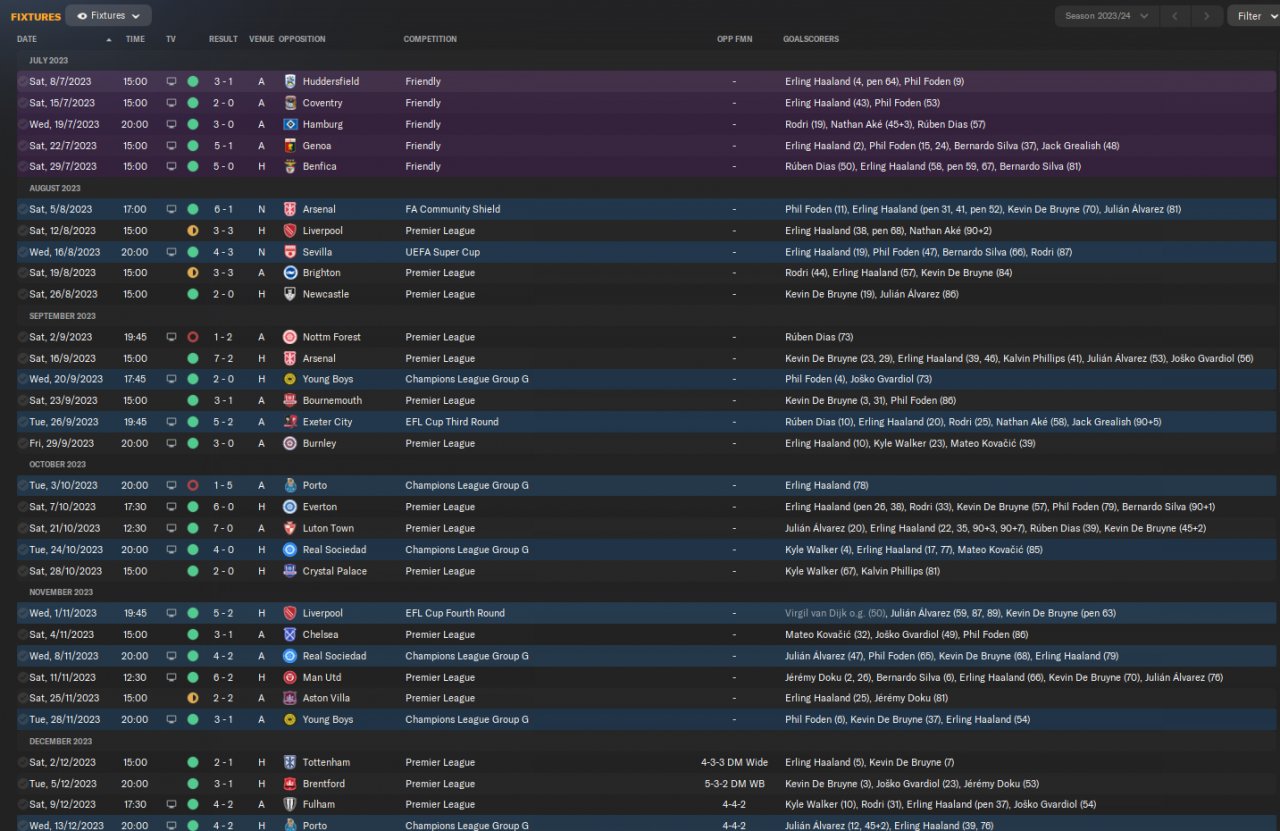
Task: Open the Fixtures view dropdown
Action: click(x=108, y=16)
